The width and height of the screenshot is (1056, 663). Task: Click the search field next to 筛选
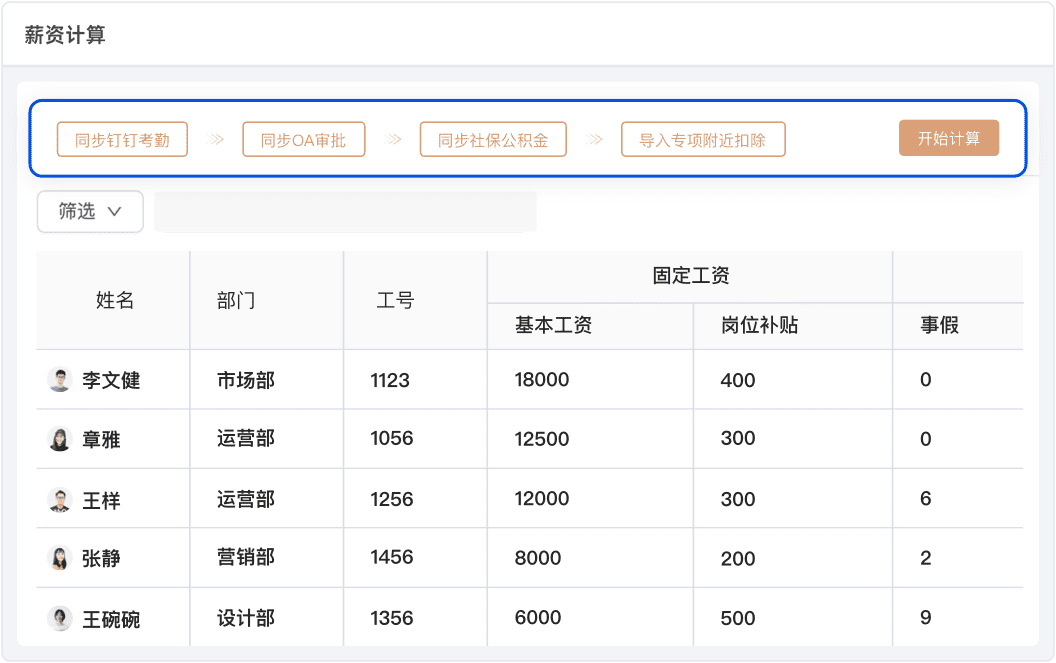pyautogui.click(x=345, y=212)
